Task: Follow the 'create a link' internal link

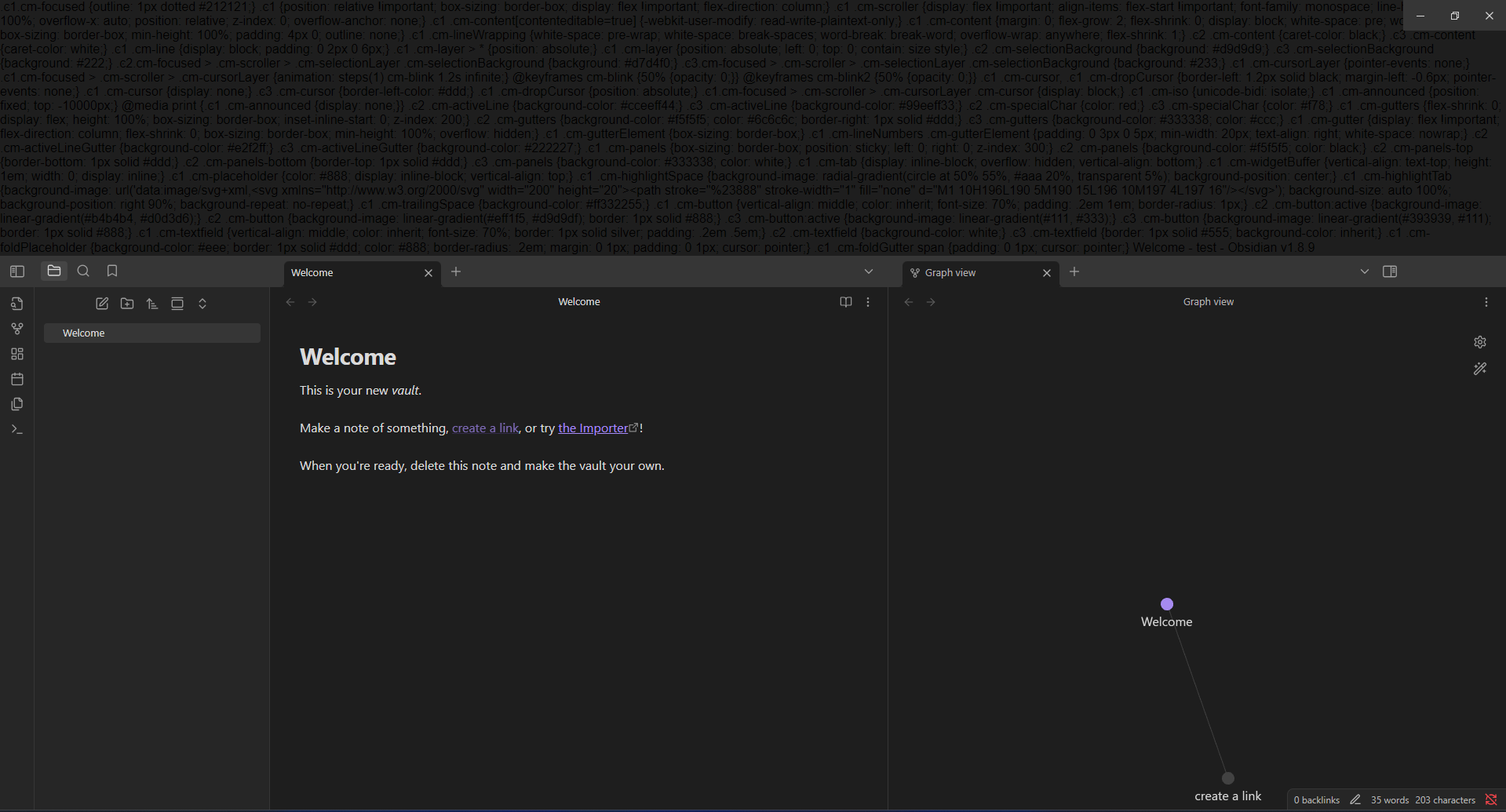Action: coord(485,428)
